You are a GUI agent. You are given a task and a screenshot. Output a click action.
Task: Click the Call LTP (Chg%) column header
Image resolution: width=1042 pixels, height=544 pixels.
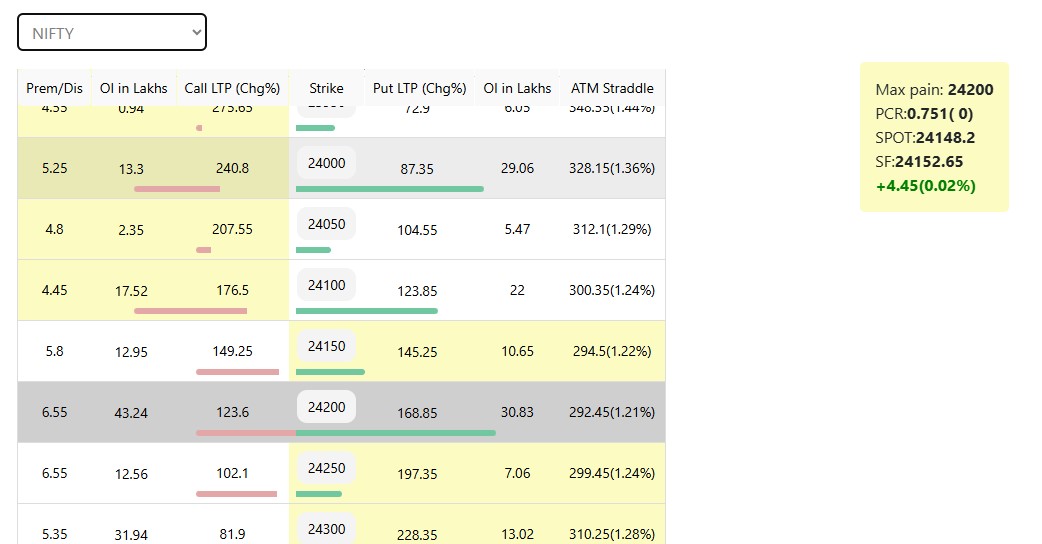coord(233,88)
